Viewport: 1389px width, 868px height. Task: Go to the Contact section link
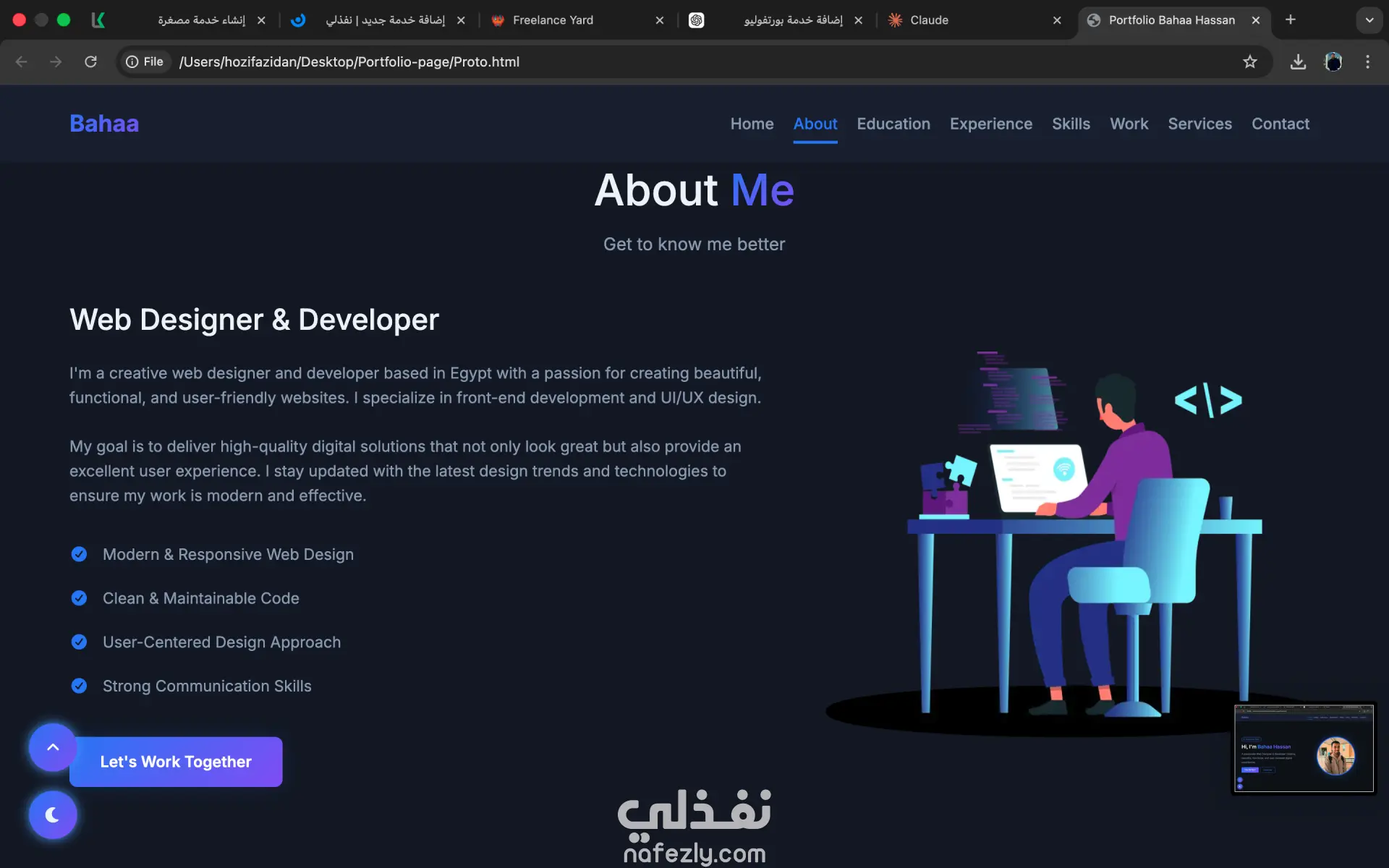(x=1280, y=124)
